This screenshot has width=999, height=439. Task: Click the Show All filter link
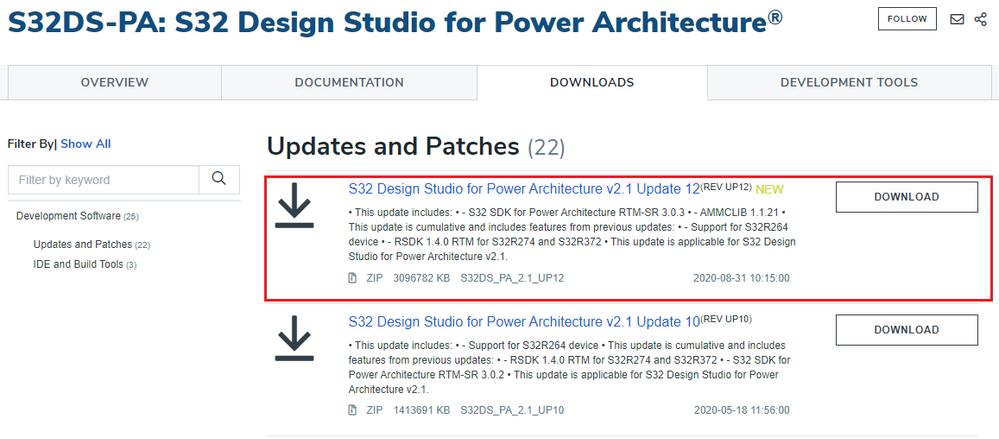[85, 144]
